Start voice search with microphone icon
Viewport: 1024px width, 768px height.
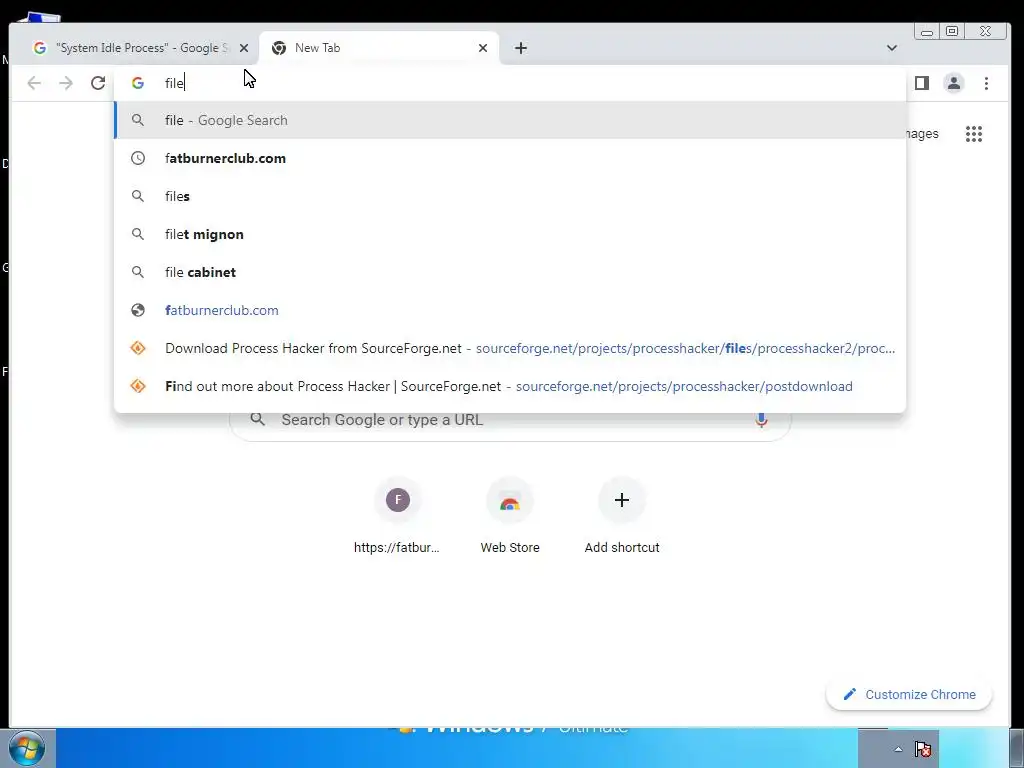(761, 420)
